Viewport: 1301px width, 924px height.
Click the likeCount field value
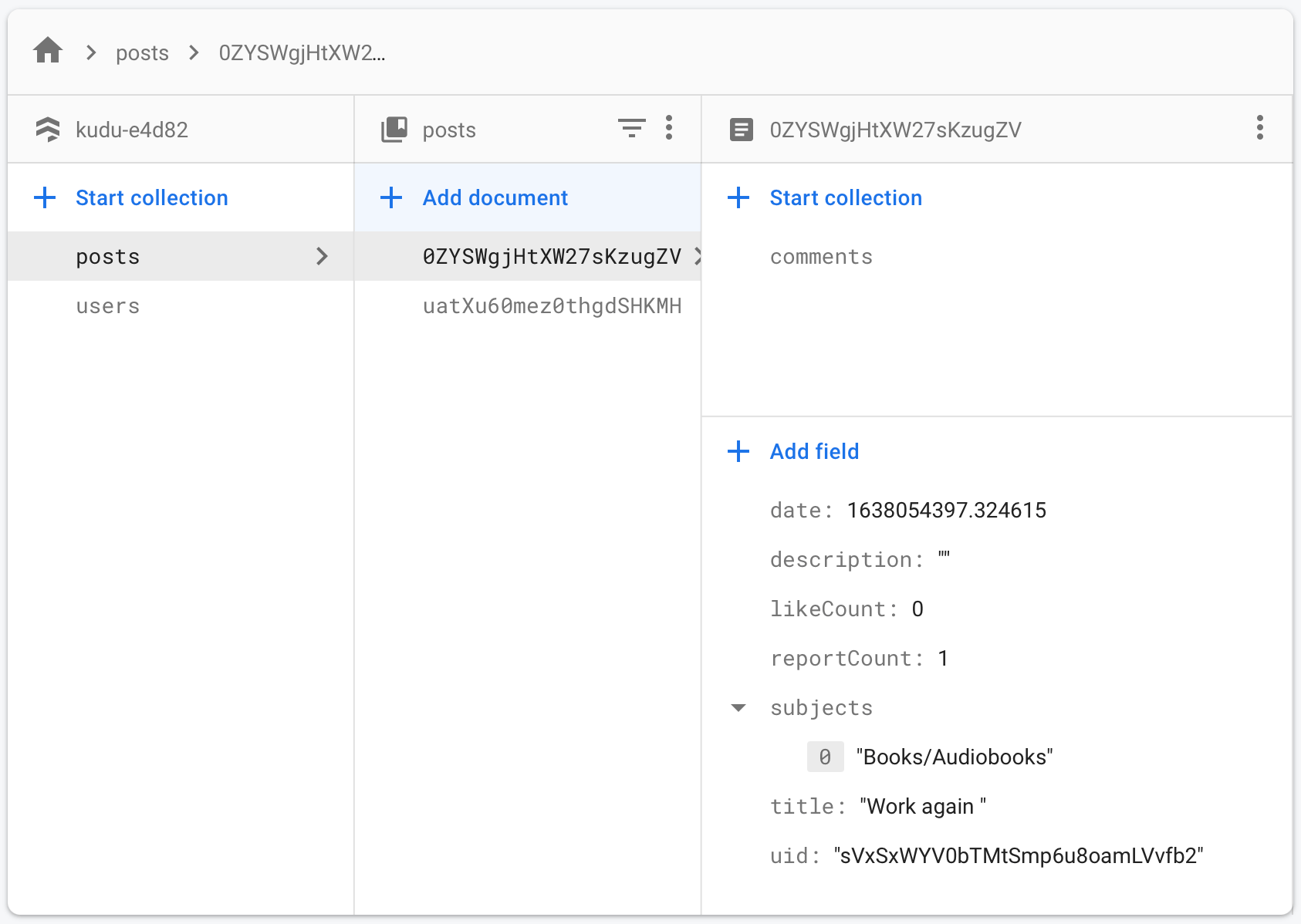pyautogui.click(x=917, y=609)
